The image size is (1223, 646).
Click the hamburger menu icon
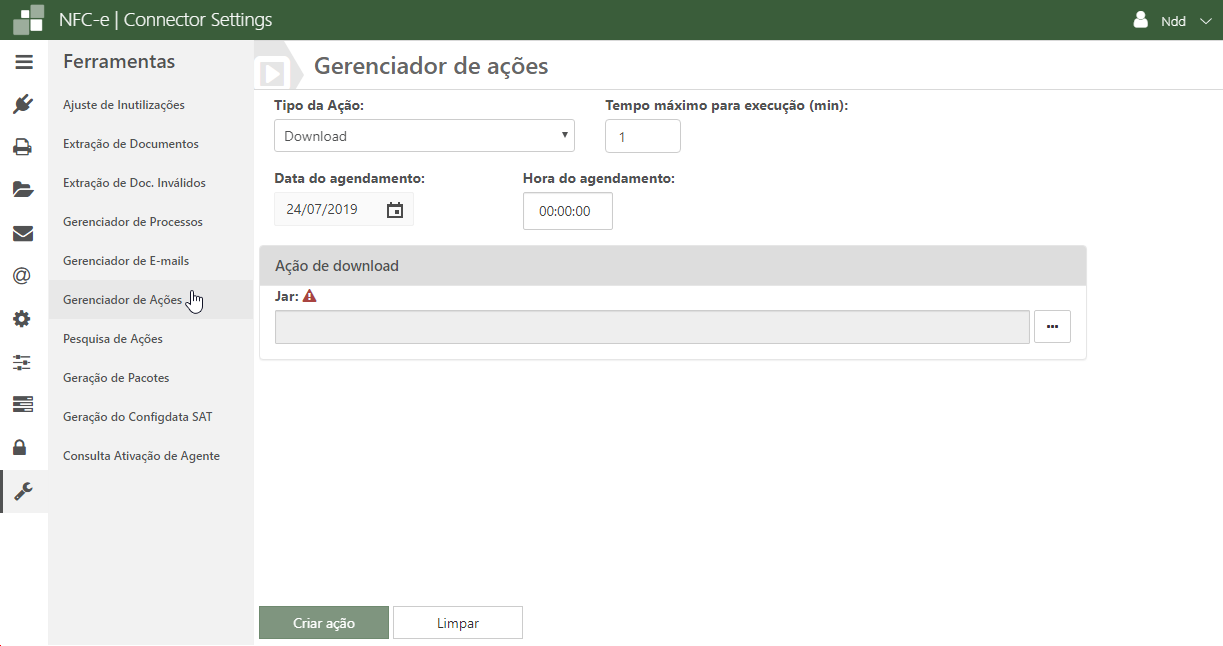24,62
